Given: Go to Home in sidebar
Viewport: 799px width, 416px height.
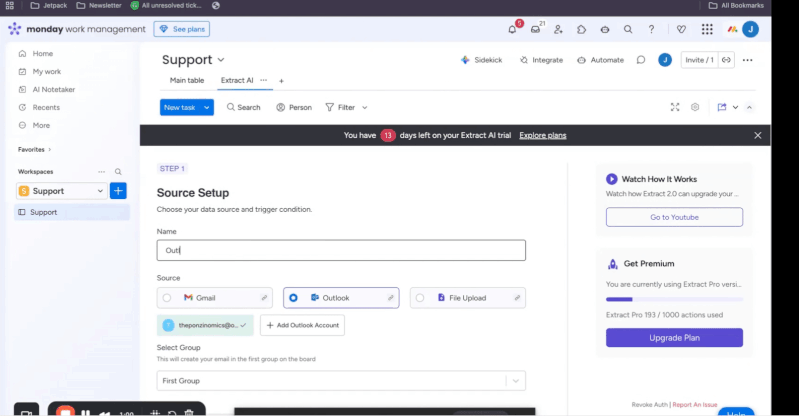Looking at the screenshot, I should 43,54.
